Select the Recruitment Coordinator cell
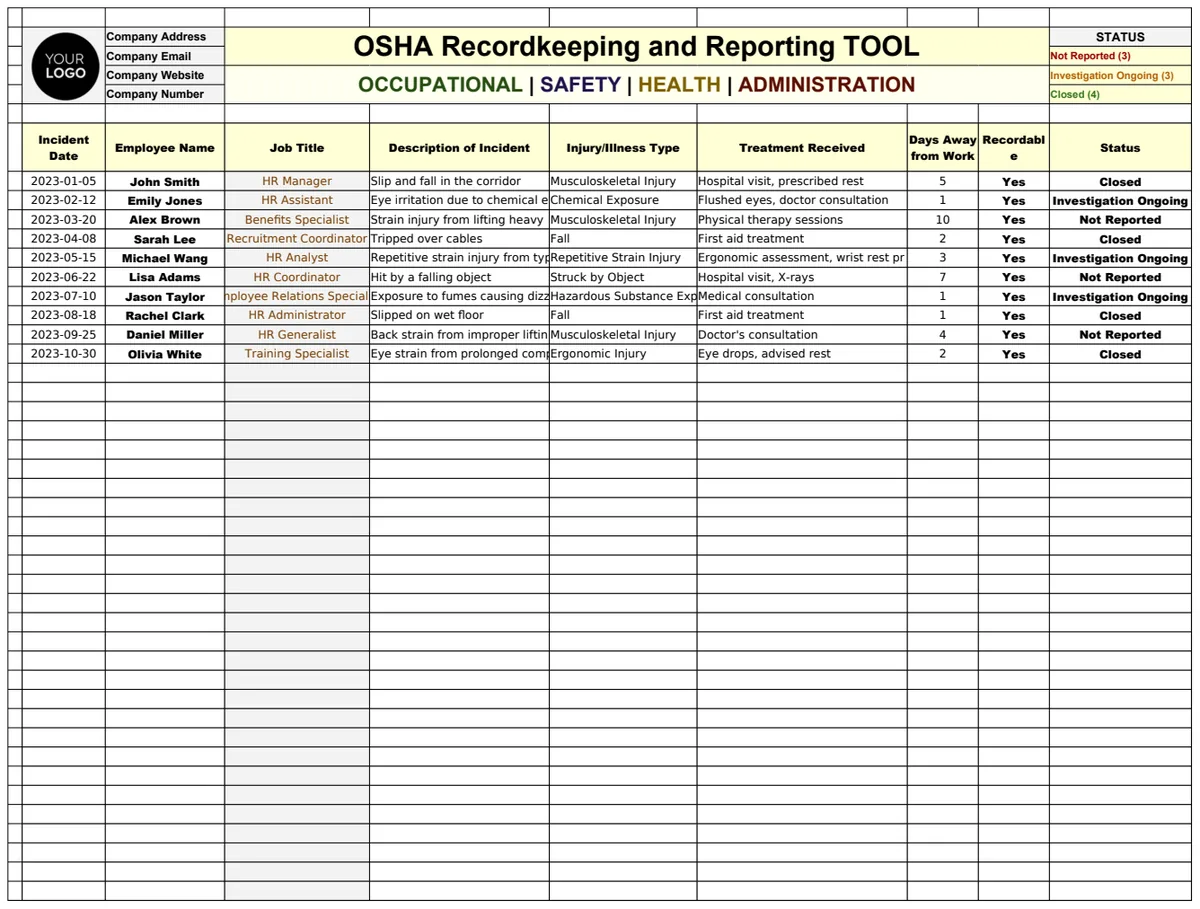1200x909 pixels. click(x=297, y=239)
